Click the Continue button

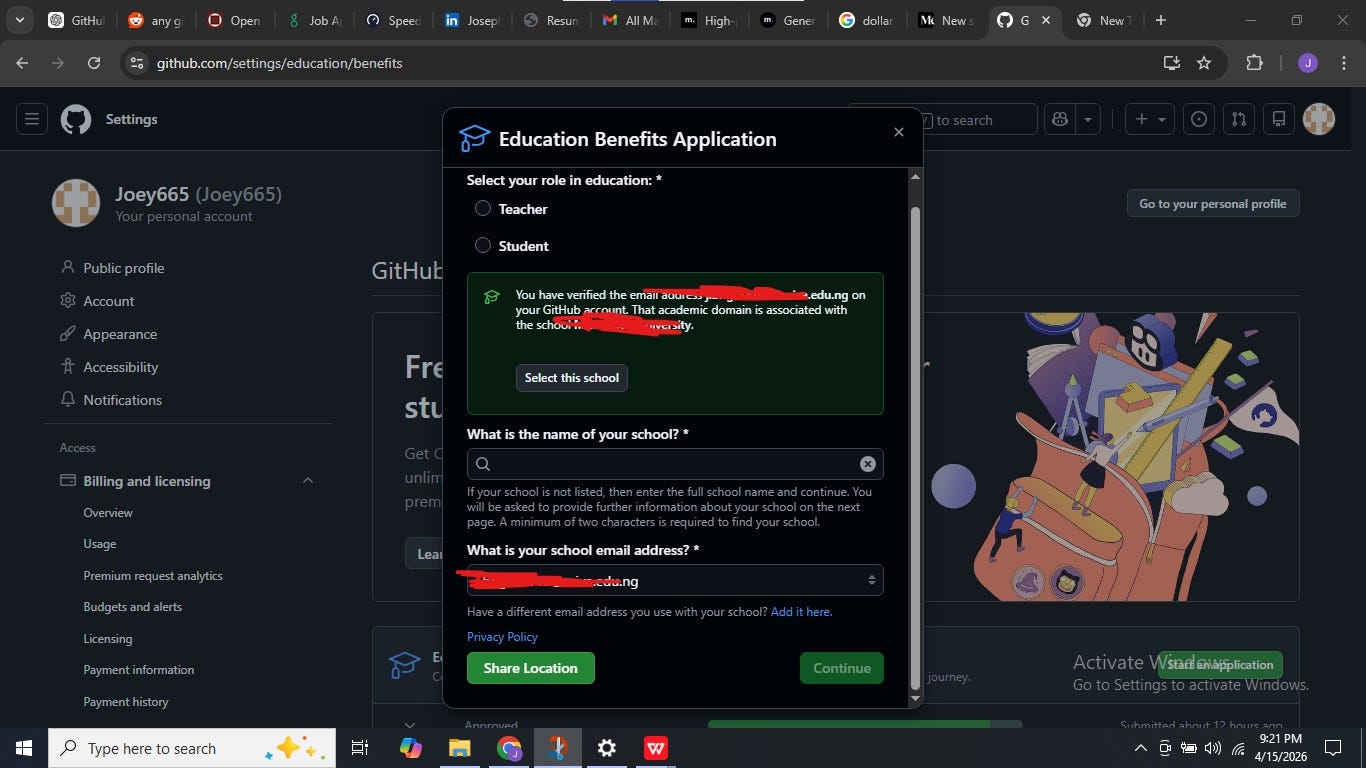(842, 668)
